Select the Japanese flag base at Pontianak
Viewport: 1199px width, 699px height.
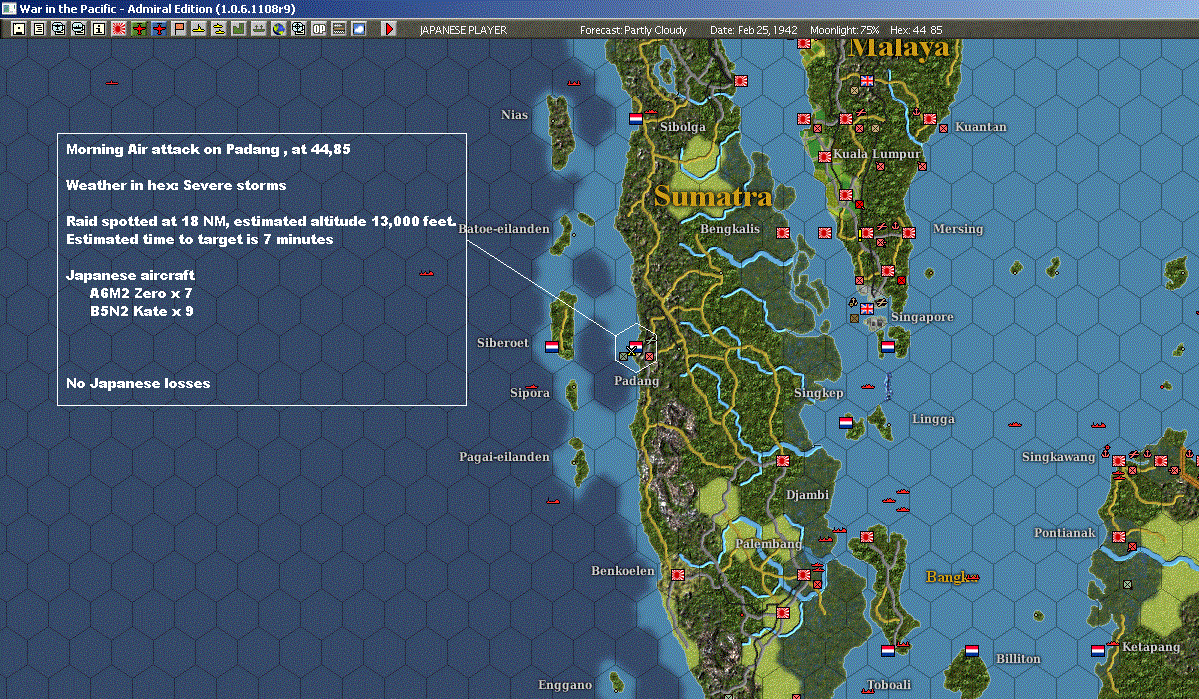tap(1119, 538)
